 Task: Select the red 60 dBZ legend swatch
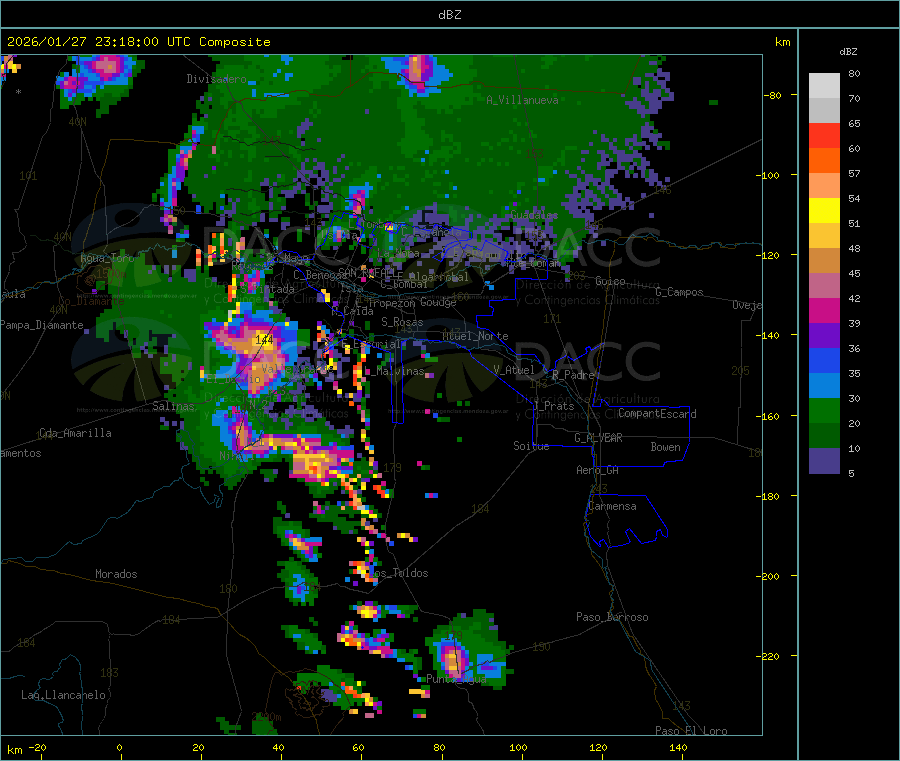(824, 135)
